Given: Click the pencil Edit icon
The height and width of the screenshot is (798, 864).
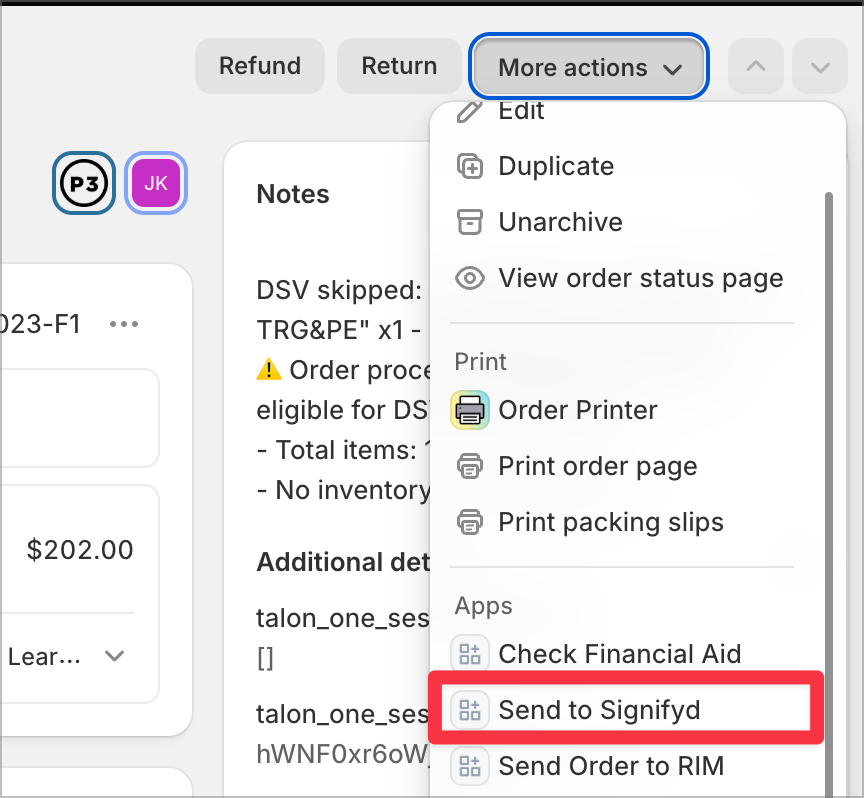Looking at the screenshot, I should (x=470, y=111).
